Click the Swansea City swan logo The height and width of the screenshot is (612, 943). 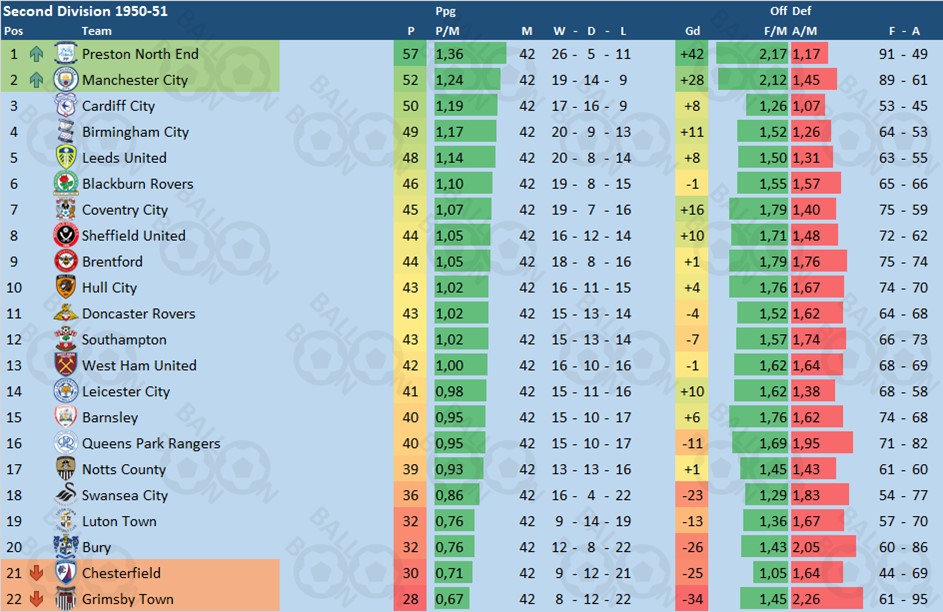click(x=66, y=494)
